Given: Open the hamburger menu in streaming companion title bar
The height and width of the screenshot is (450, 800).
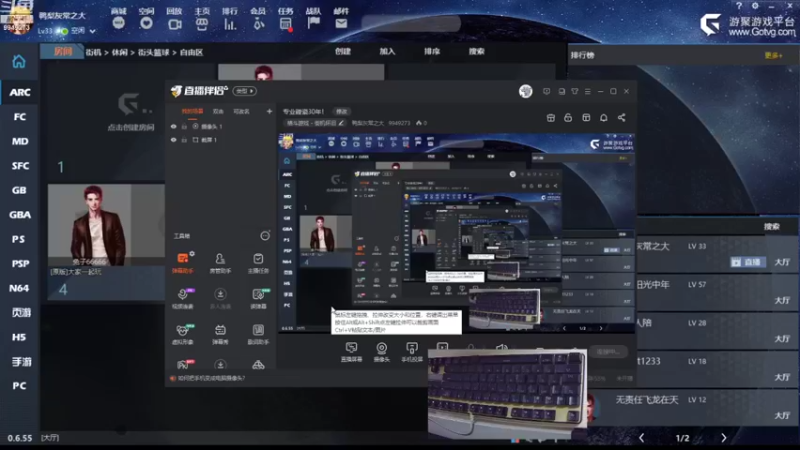Looking at the screenshot, I should tap(588, 91).
